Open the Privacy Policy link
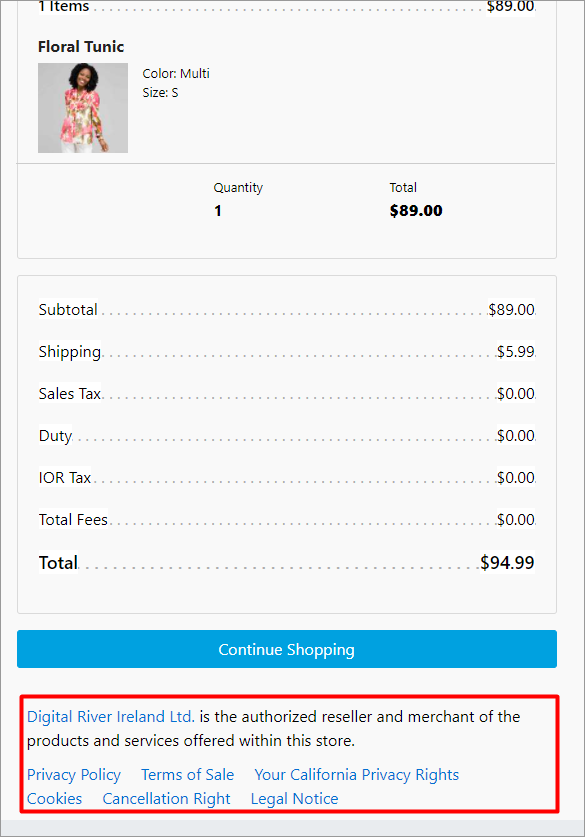The image size is (585, 837). (74, 775)
